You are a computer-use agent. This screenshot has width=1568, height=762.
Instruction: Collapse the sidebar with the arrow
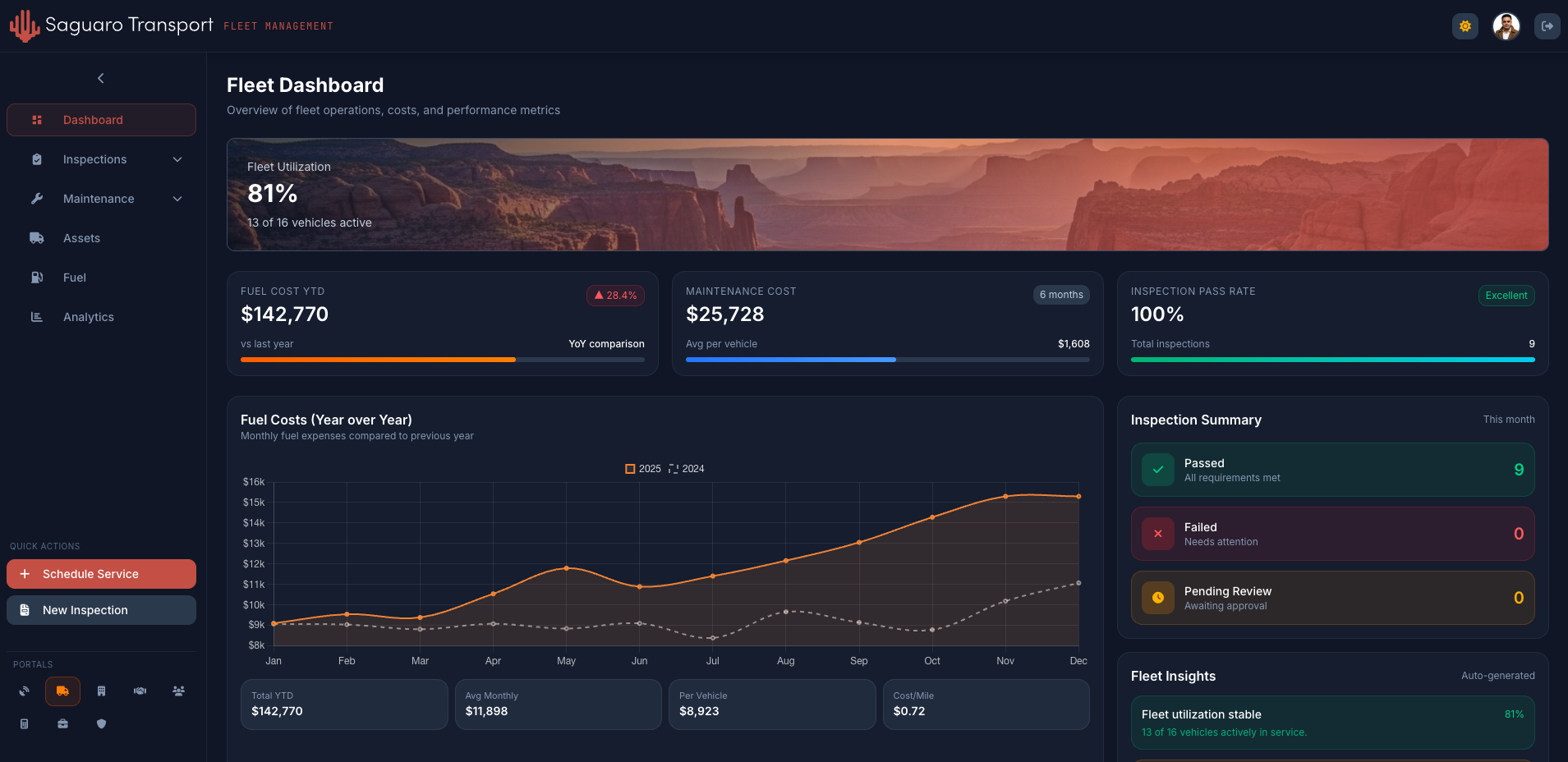tap(100, 78)
